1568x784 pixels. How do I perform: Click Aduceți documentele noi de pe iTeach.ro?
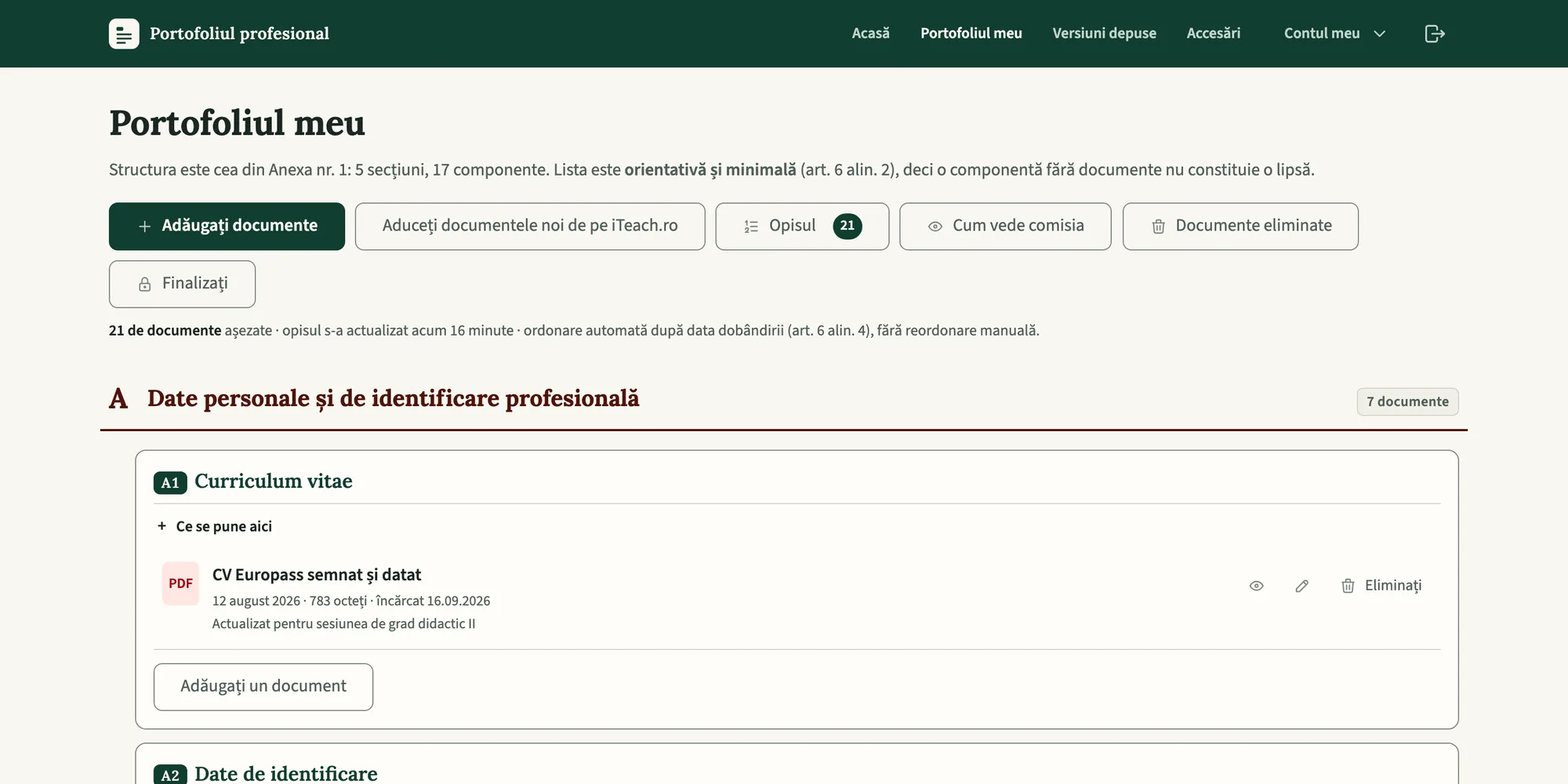pos(530,227)
